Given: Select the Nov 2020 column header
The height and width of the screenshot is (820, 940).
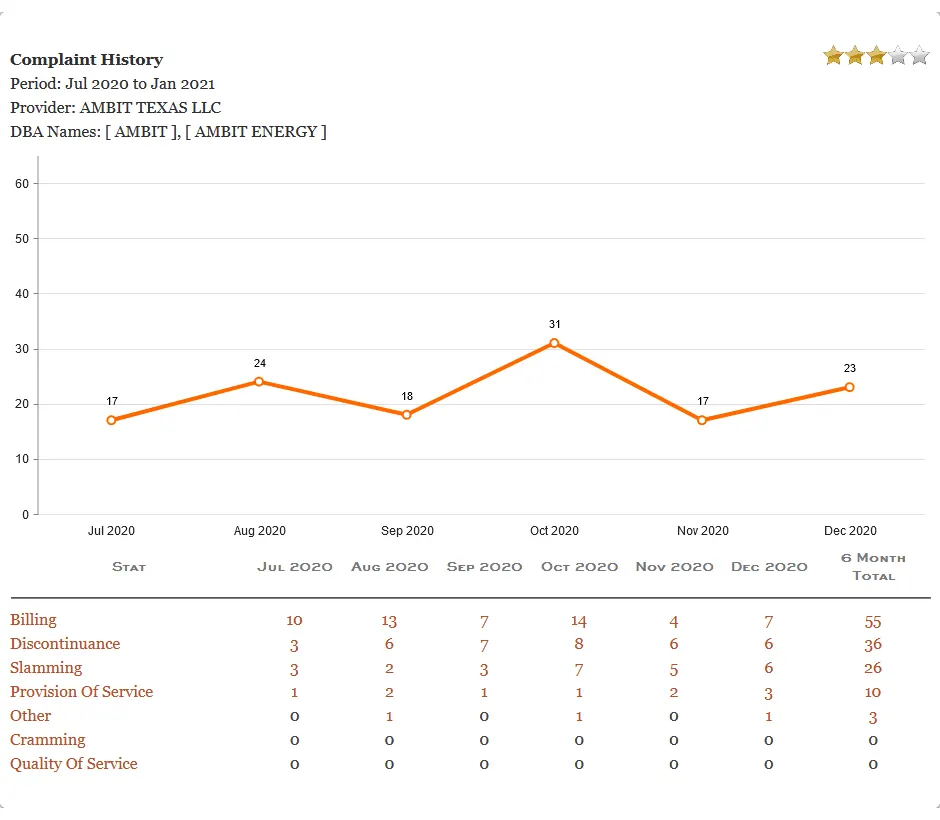Looking at the screenshot, I should (674, 566).
